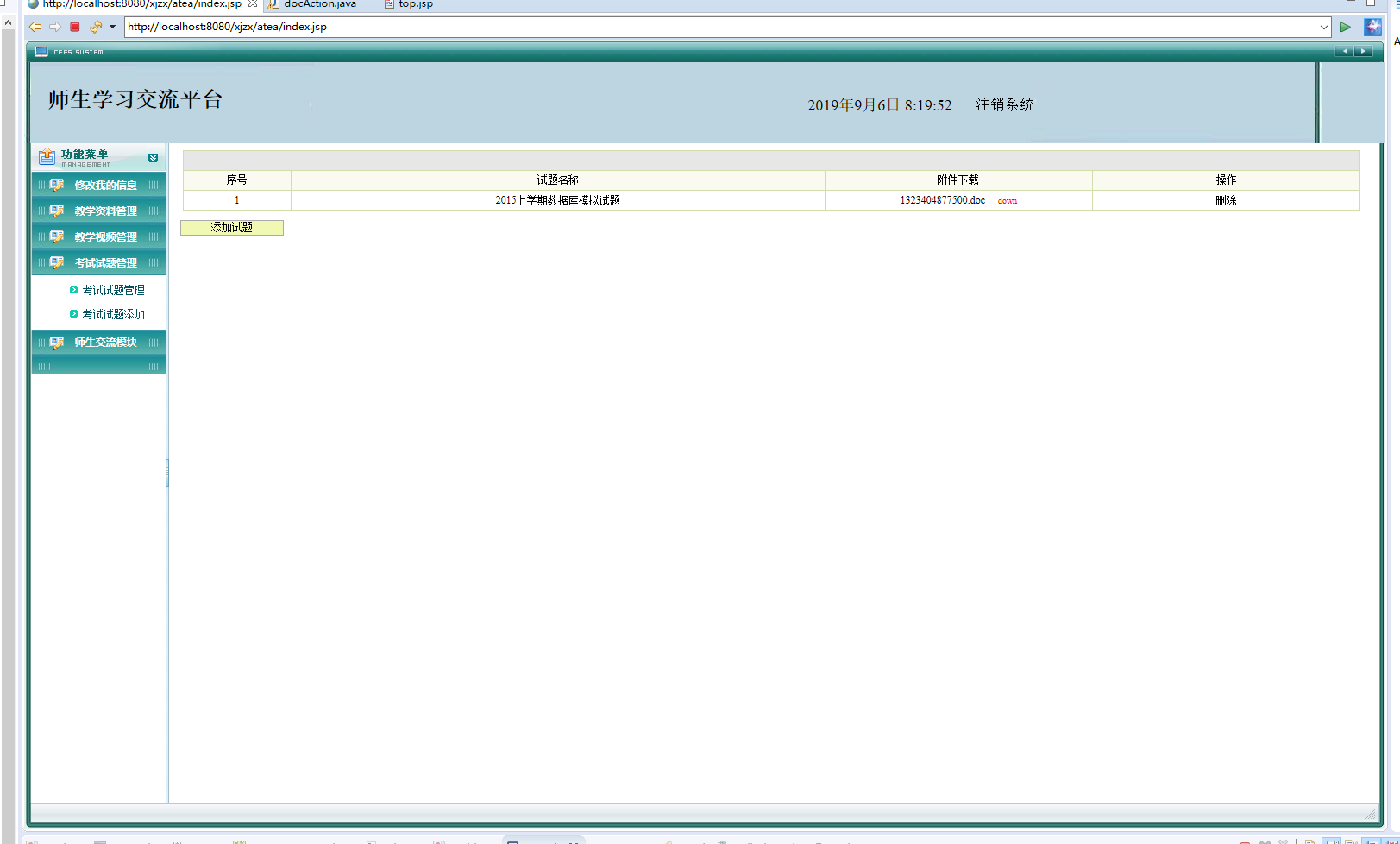Download the attachment via the red down link

(x=1008, y=201)
